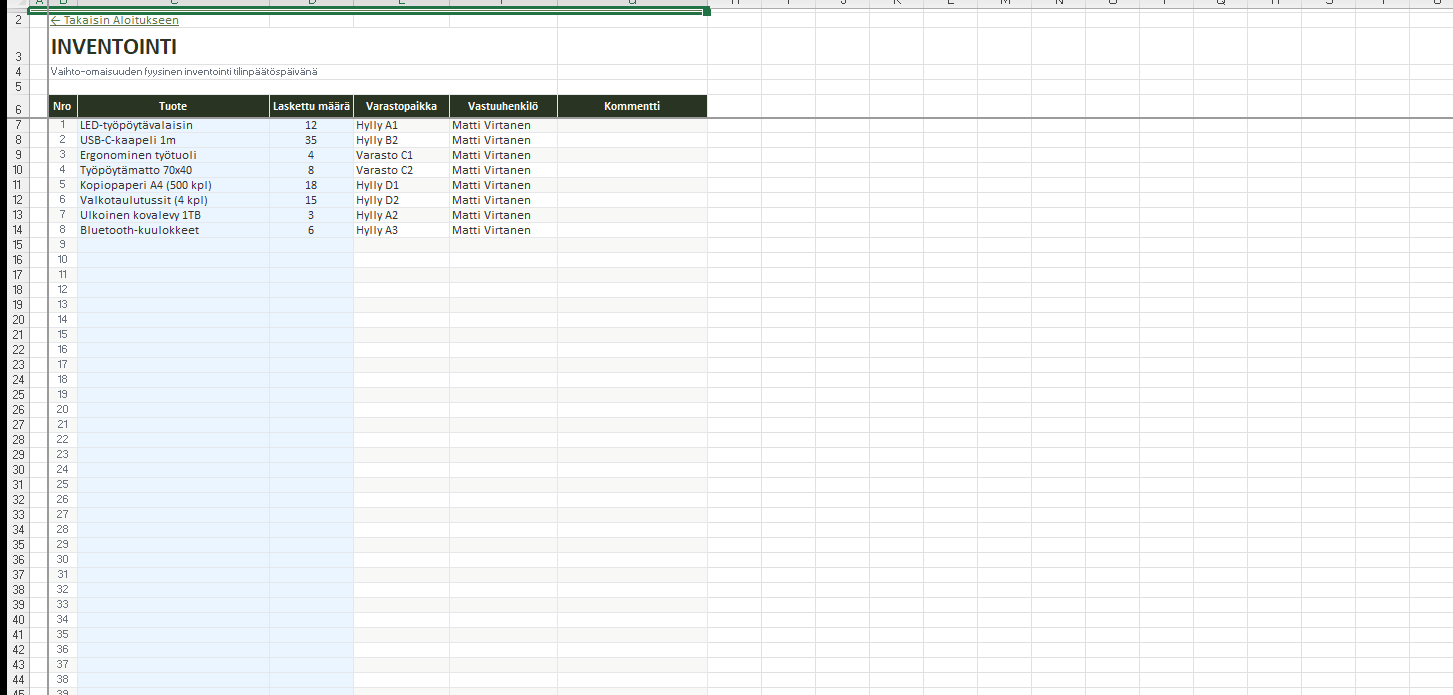Click the Varastopaikka table header
This screenshot has width=1453, height=695.
[x=401, y=106]
